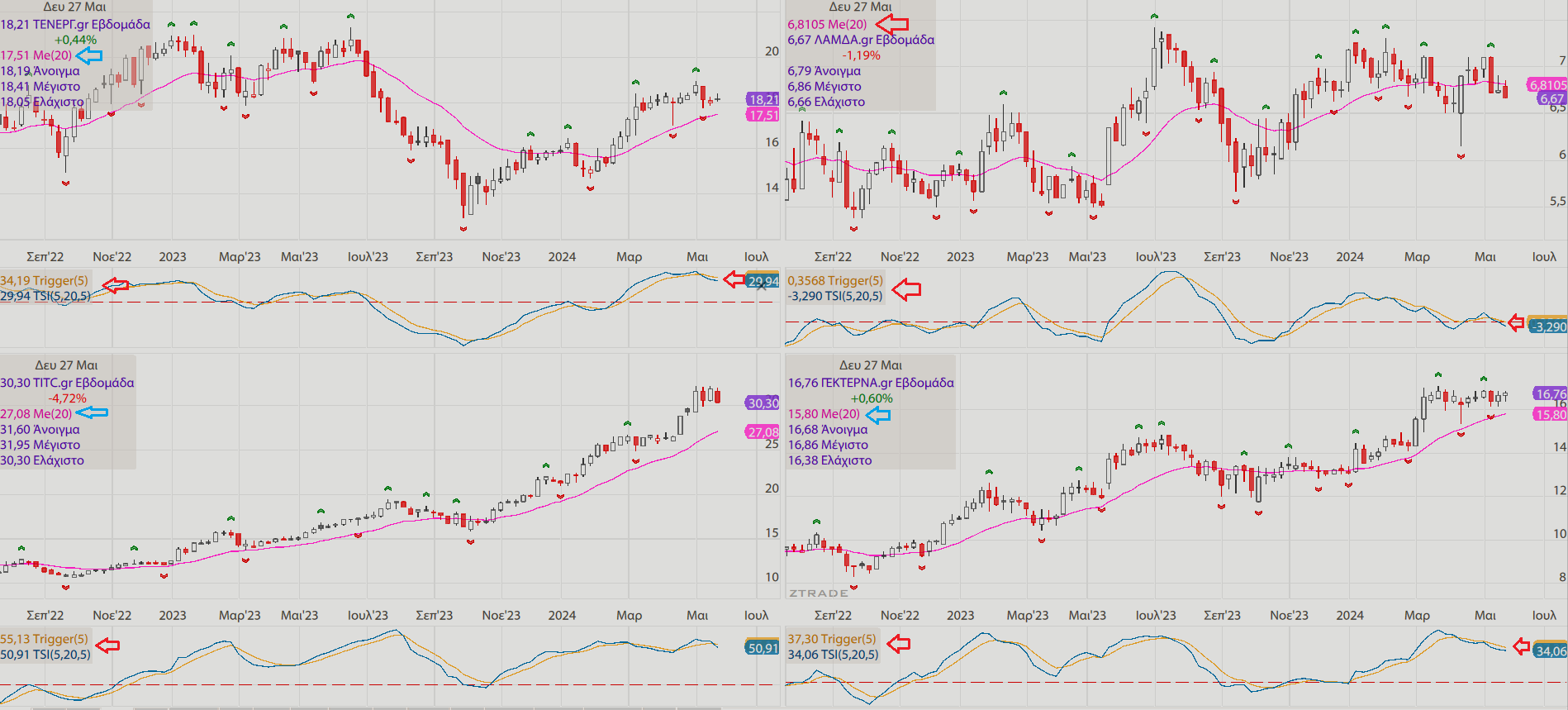Select the -3,290 TSI(5,20,5) indicator label
Viewport: 1568px width, 710px height.
click(834, 296)
